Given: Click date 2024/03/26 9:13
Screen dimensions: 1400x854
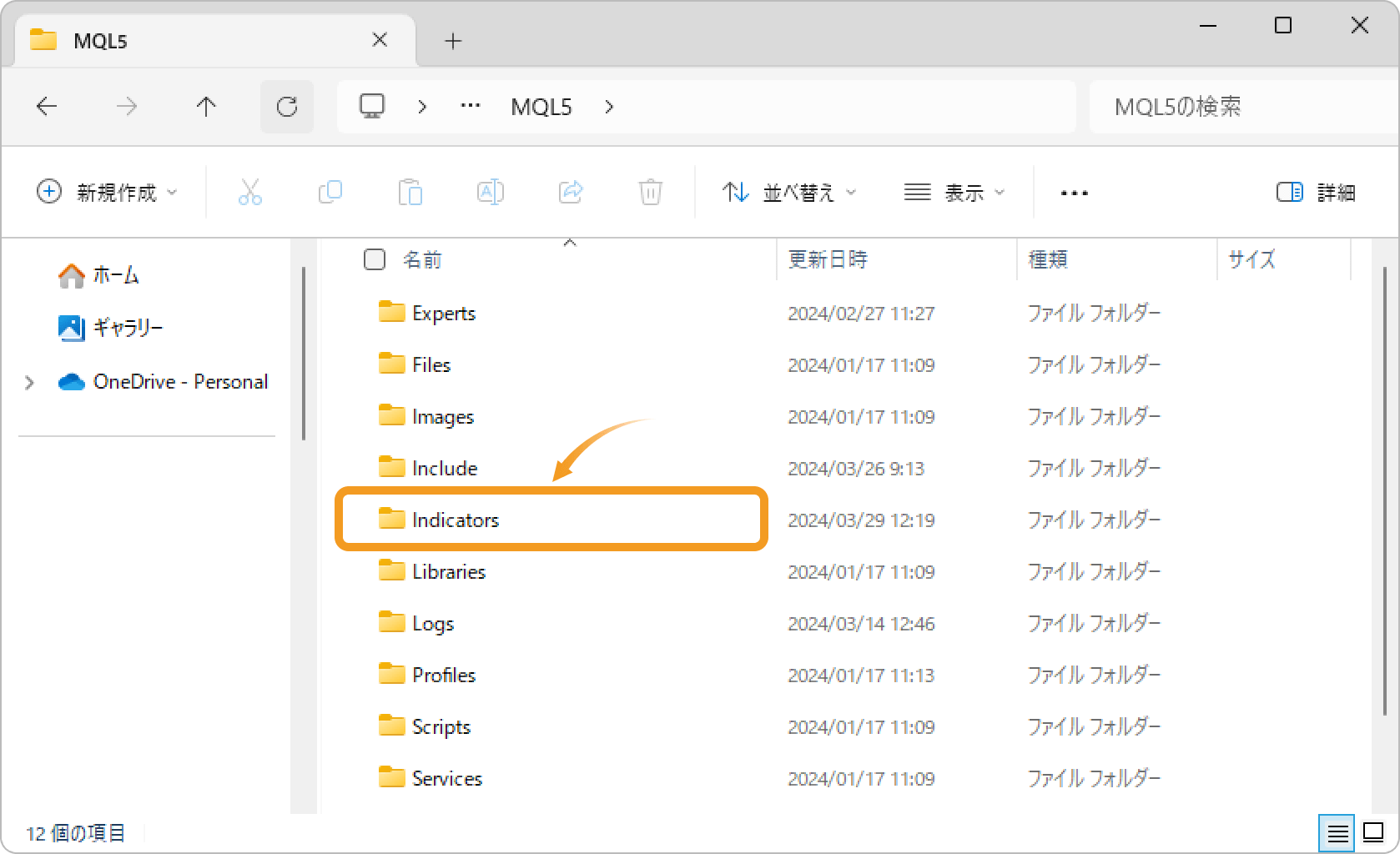Looking at the screenshot, I should [856, 469].
